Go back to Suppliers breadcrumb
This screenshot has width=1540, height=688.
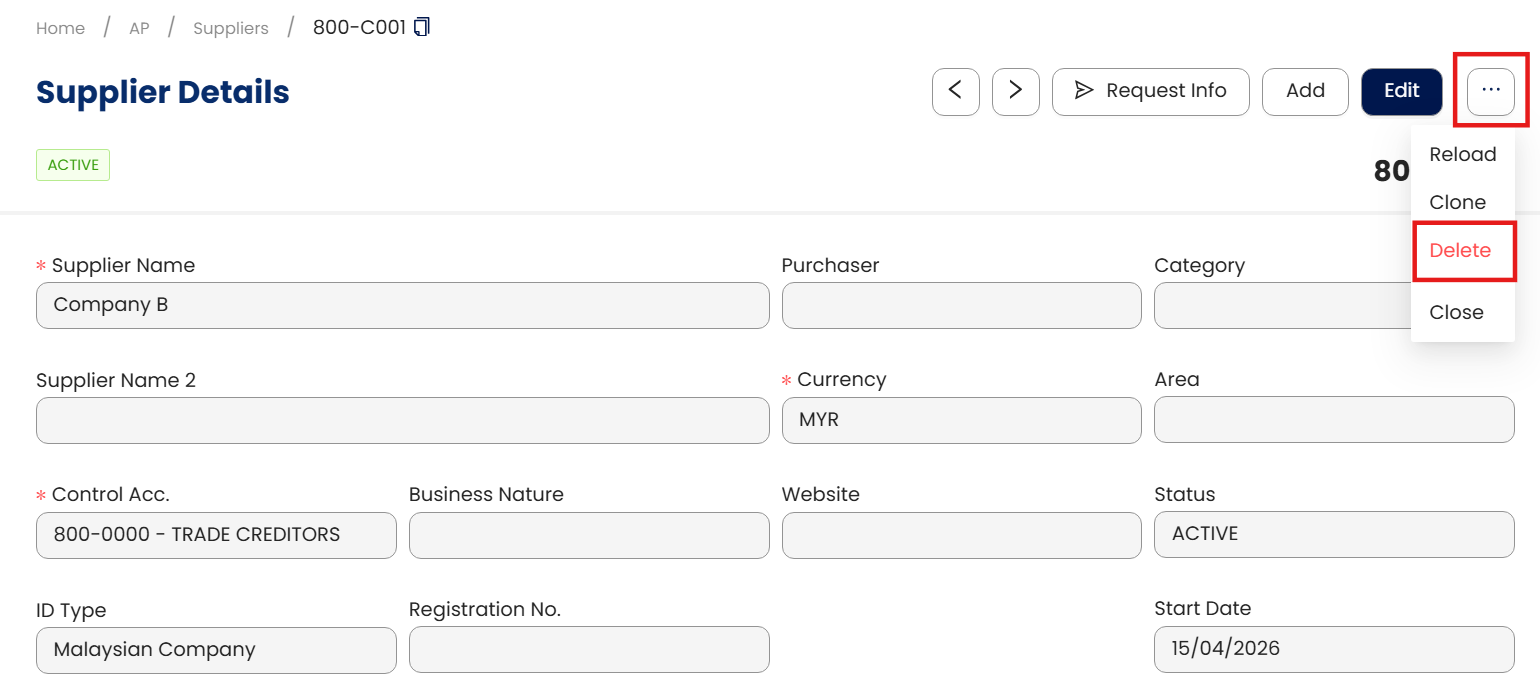[x=230, y=28]
